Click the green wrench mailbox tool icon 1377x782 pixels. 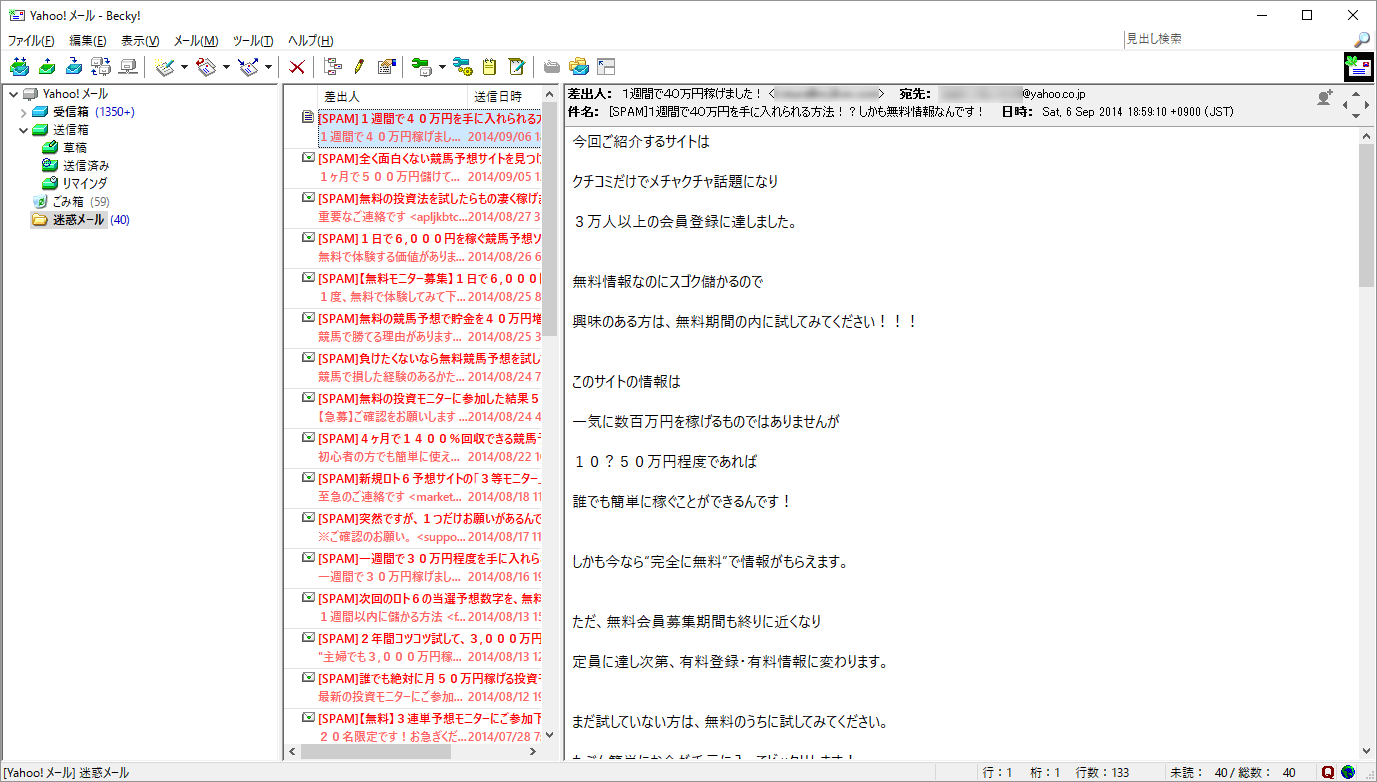tap(422, 67)
